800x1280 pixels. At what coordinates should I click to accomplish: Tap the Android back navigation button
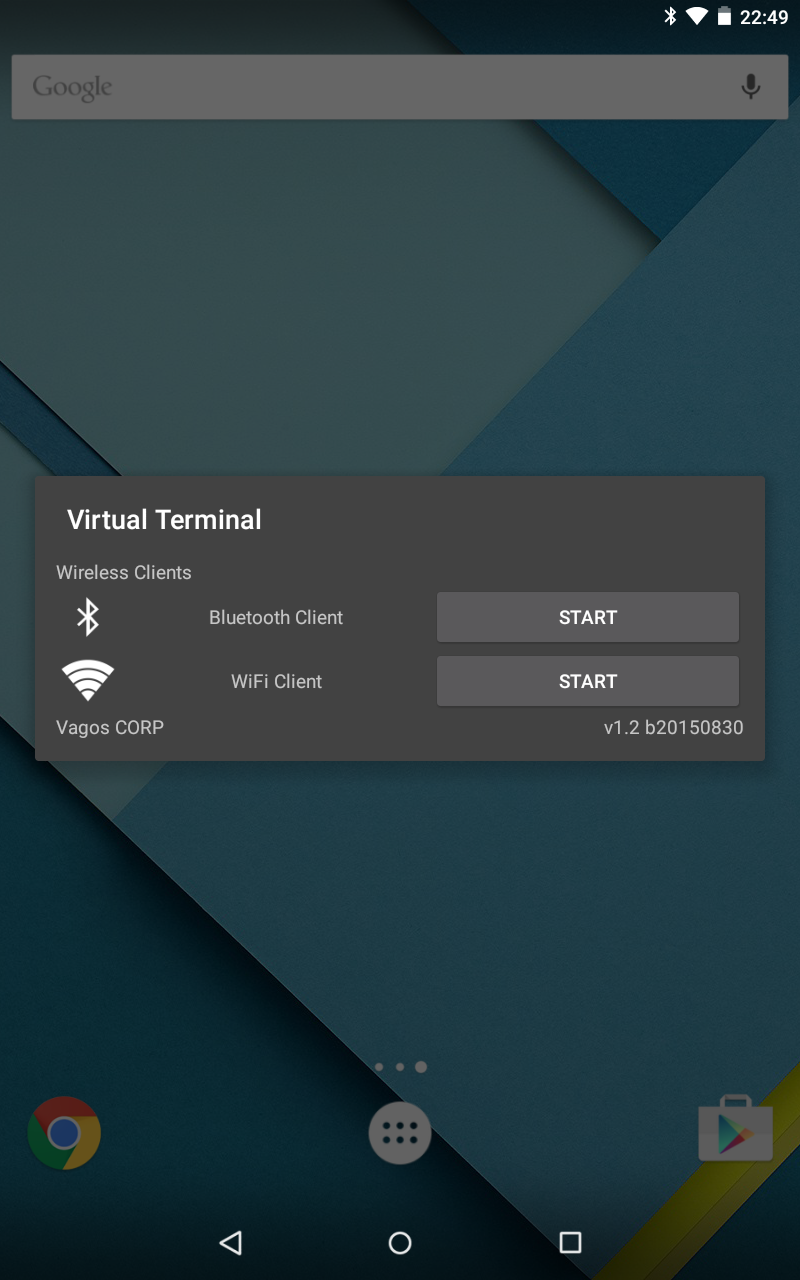pos(231,1242)
